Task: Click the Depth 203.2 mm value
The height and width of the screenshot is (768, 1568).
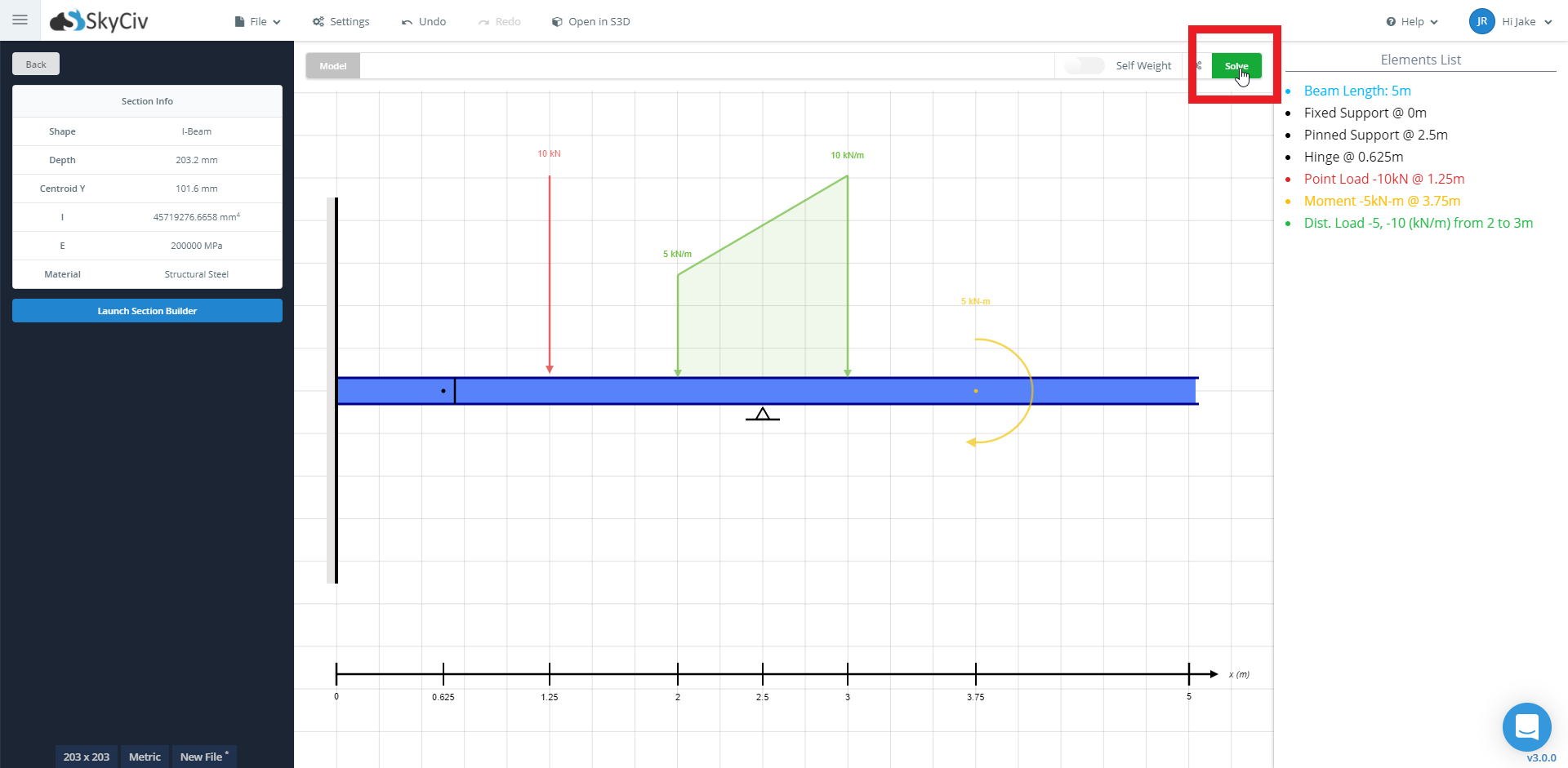Action: coord(197,160)
